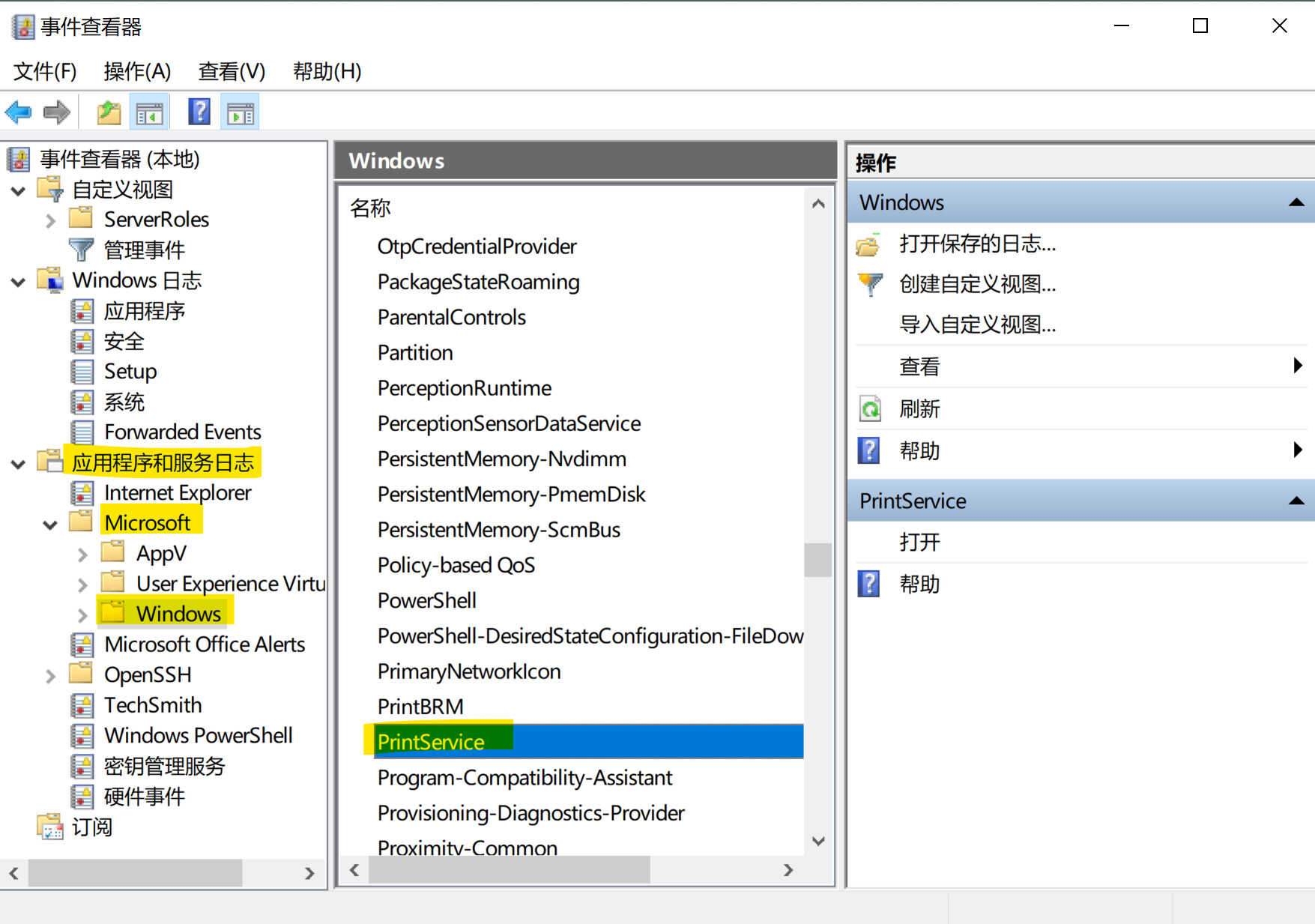Click the 名称 column header
The height and width of the screenshot is (924, 1315).
370,208
